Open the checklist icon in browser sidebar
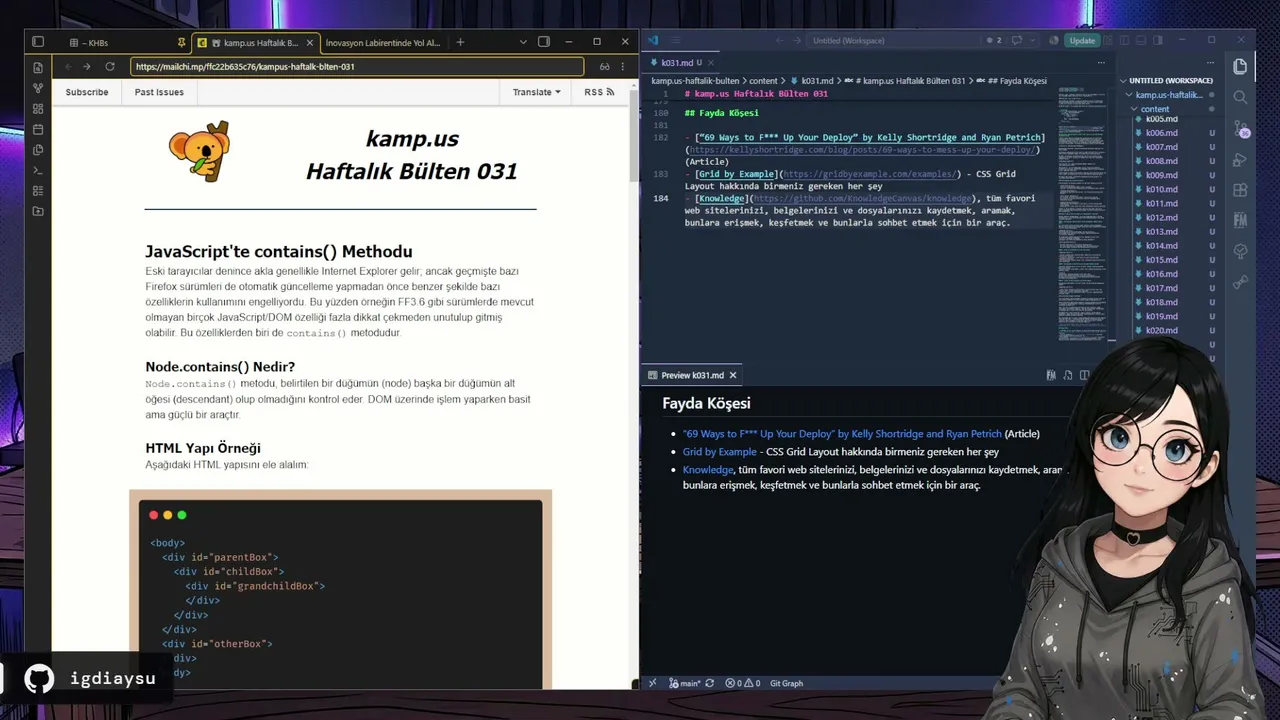The height and width of the screenshot is (720, 1280). tap(38, 191)
